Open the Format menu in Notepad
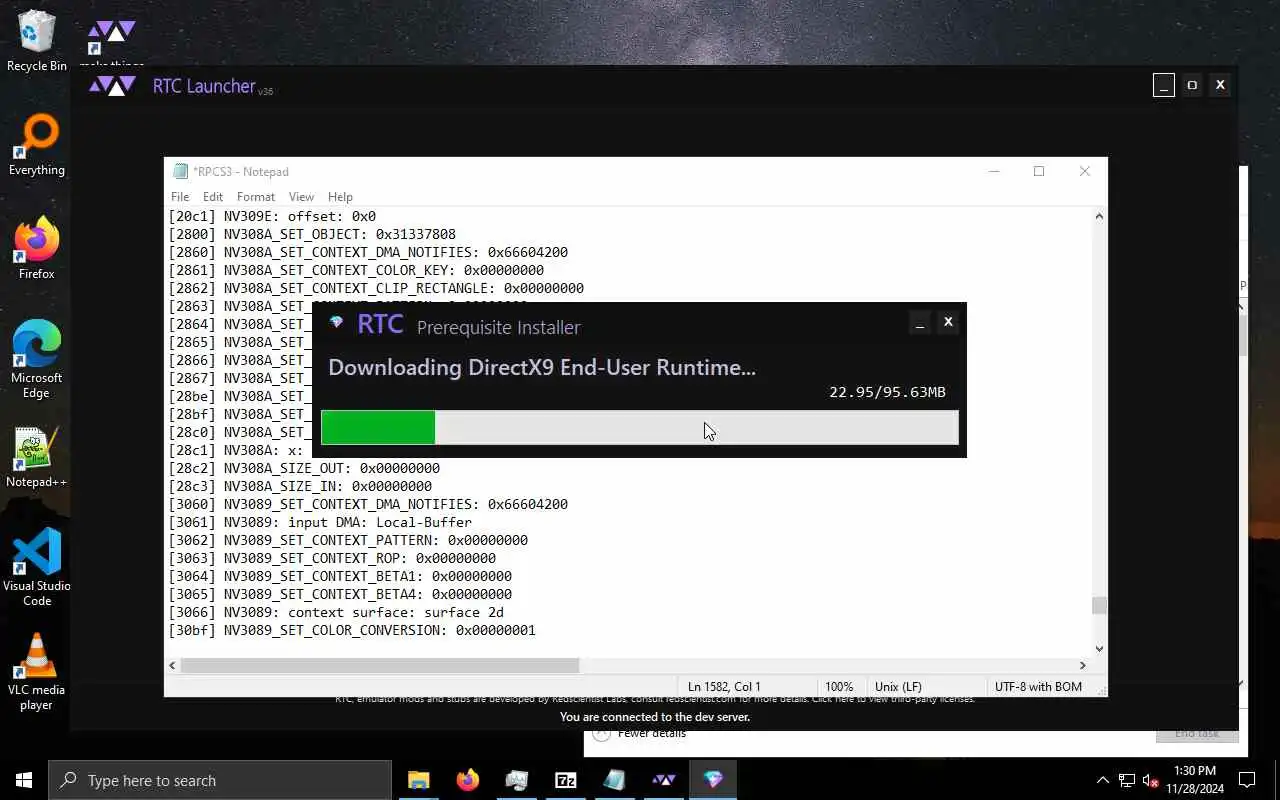1280x800 pixels. pyautogui.click(x=256, y=197)
